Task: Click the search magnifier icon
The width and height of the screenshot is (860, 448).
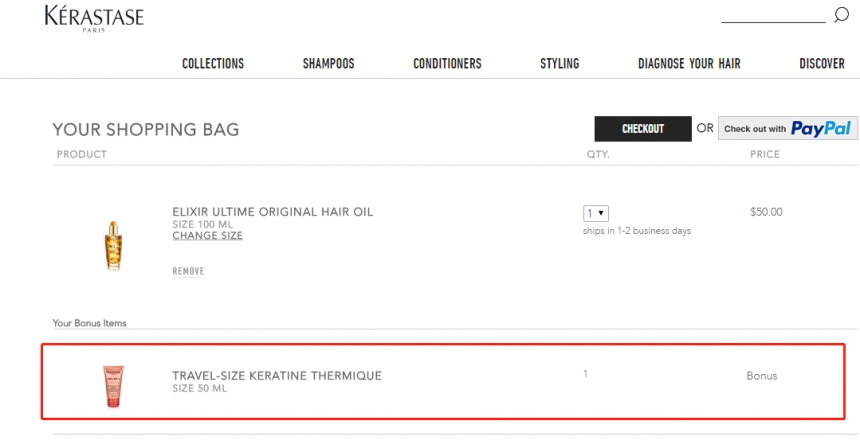Action: 841,15
